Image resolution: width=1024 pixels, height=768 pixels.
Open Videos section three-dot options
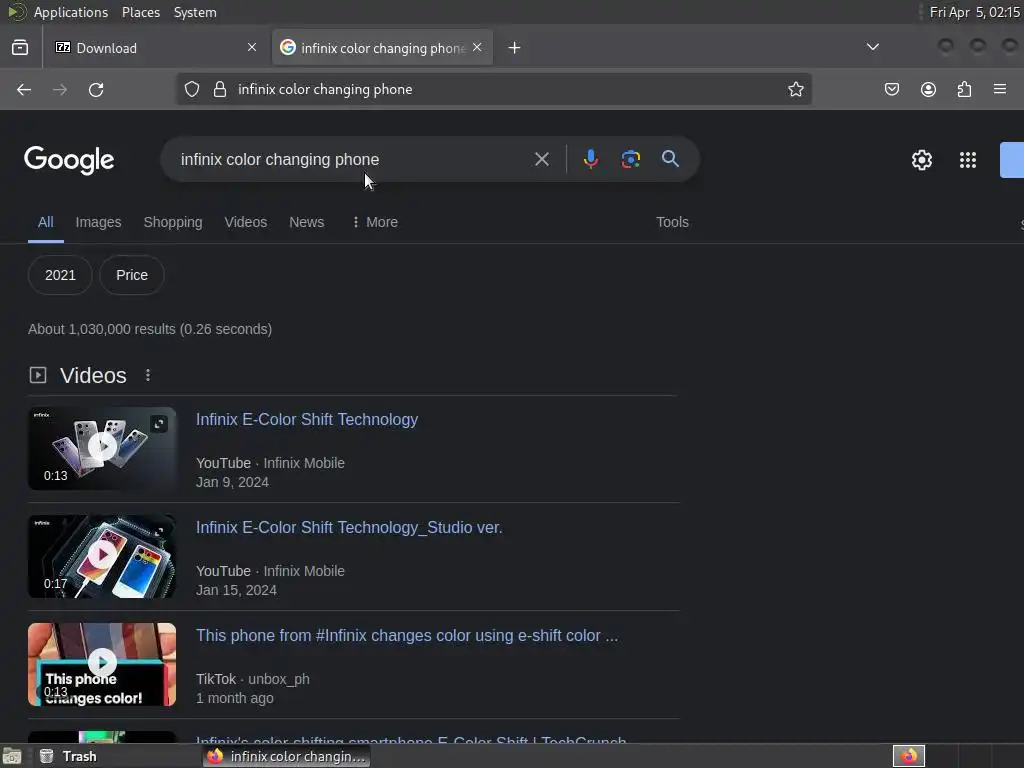[x=148, y=375]
